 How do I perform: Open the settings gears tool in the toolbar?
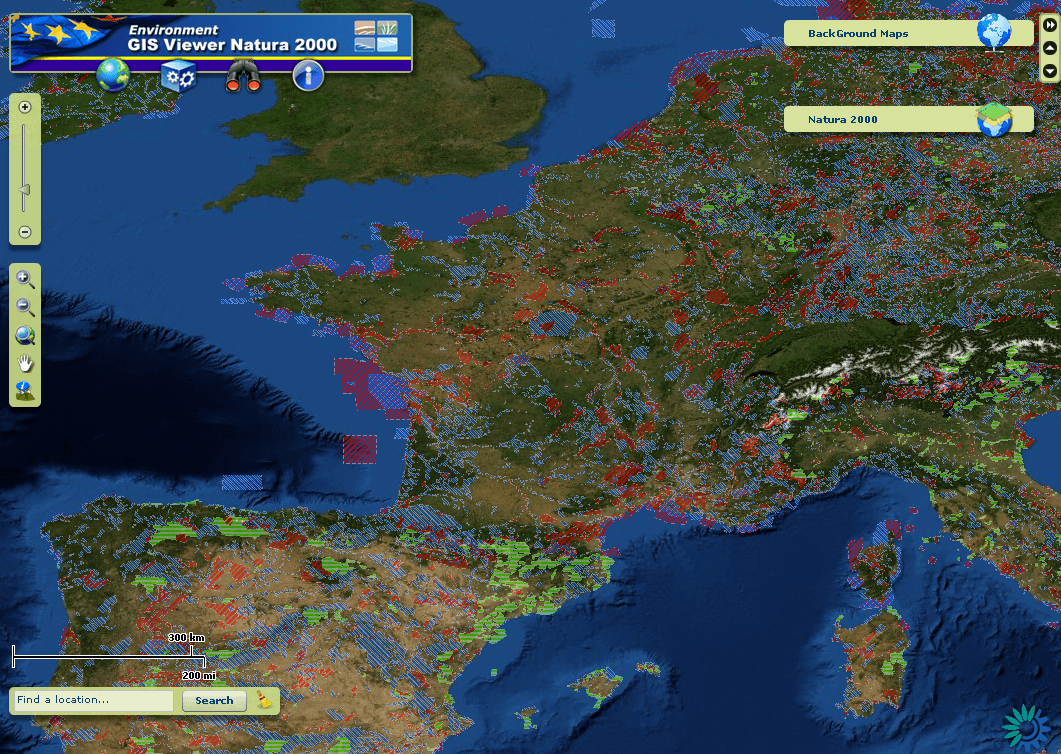coord(178,75)
